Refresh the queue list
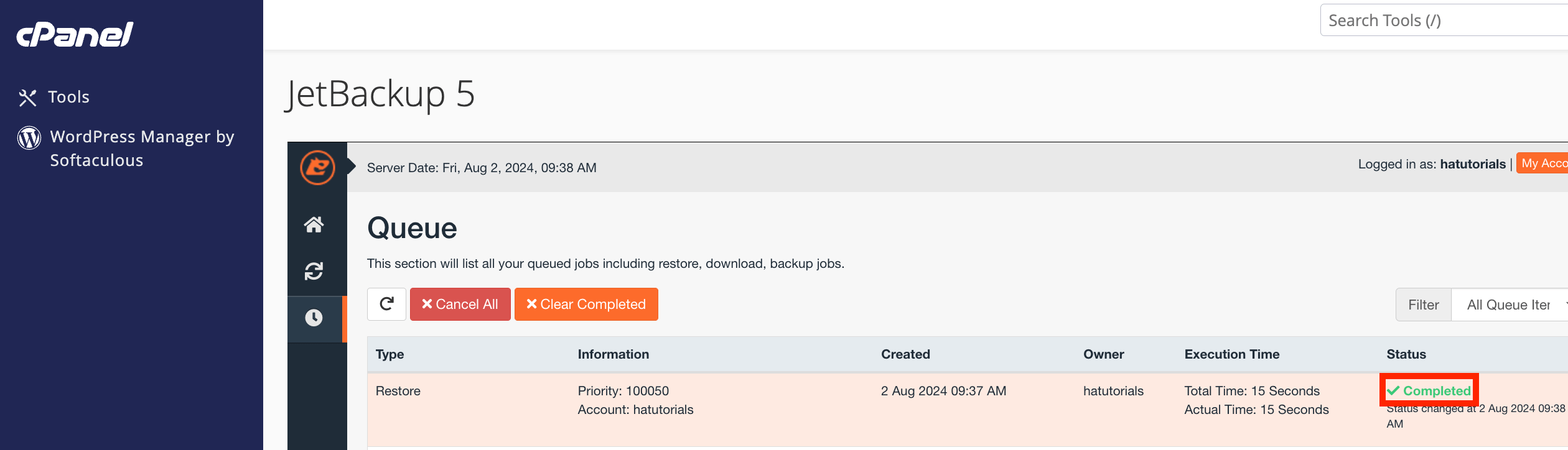Image resolution: width=1568 pixels, height=450 pixels. (386, 304)
